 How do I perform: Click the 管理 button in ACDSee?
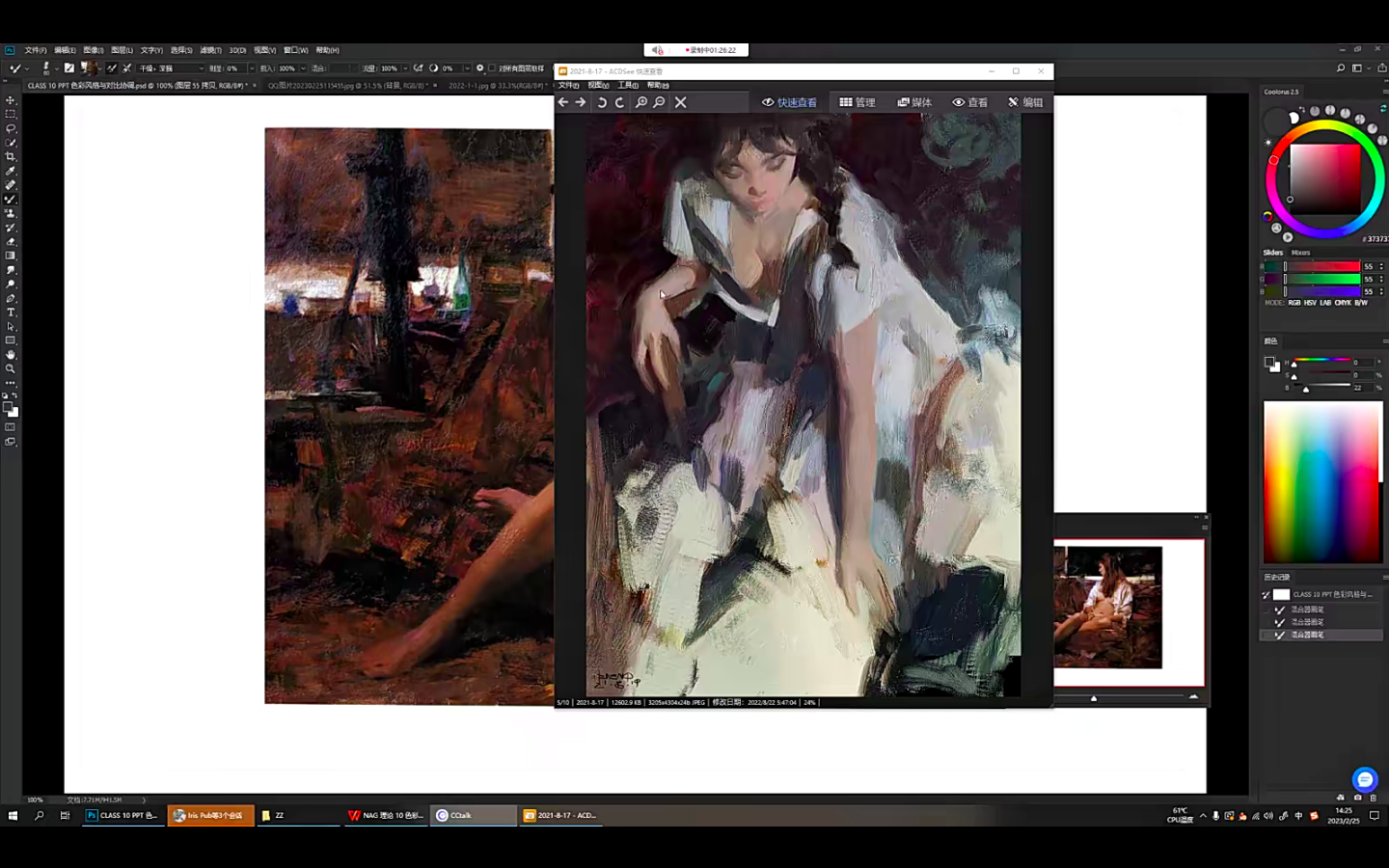point(858,102)
